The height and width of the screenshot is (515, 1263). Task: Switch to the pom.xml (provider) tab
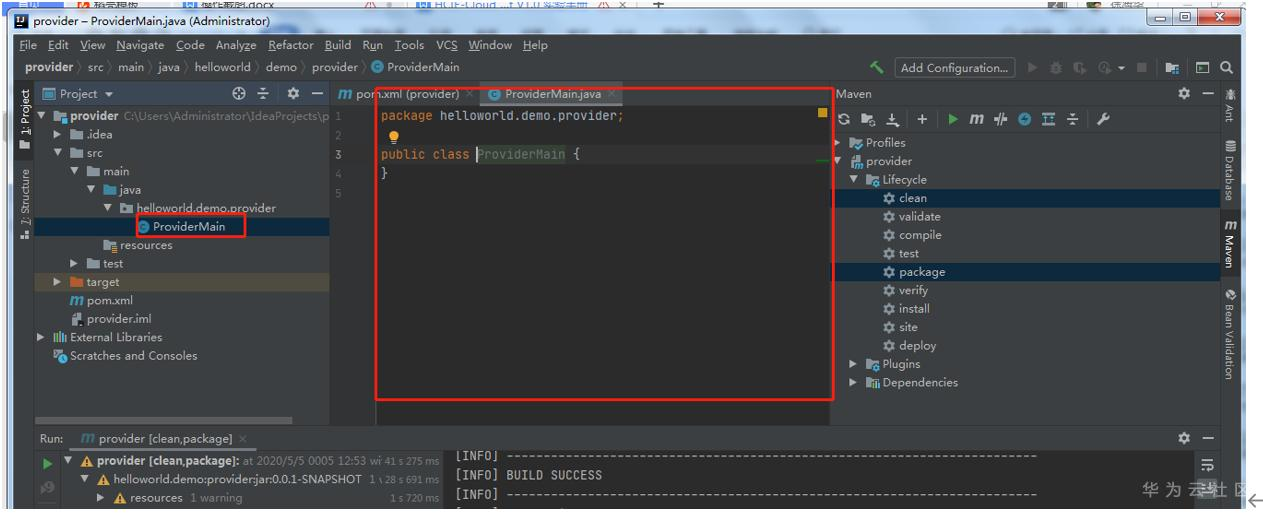(407, 94)
